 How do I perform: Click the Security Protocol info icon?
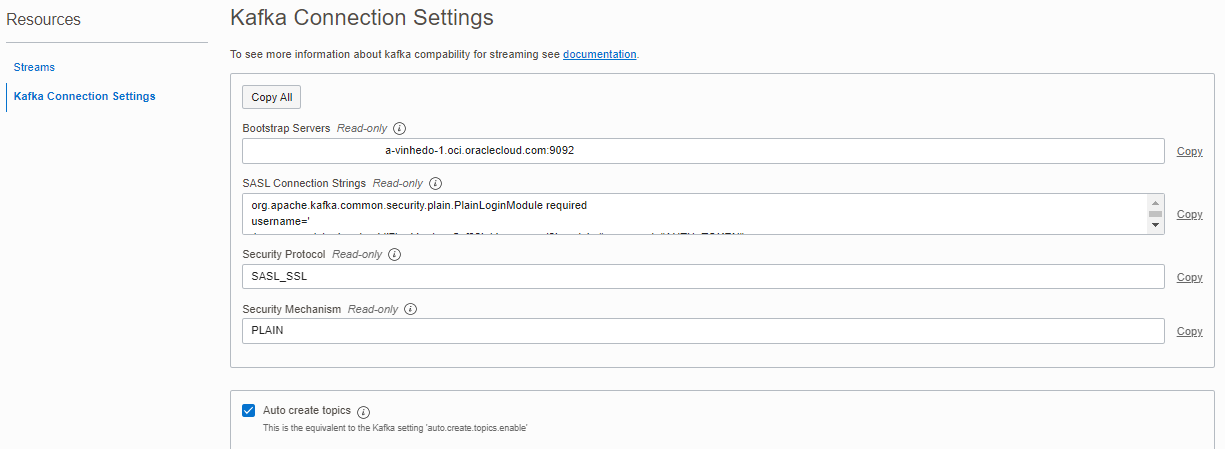(x=394, y=255)
